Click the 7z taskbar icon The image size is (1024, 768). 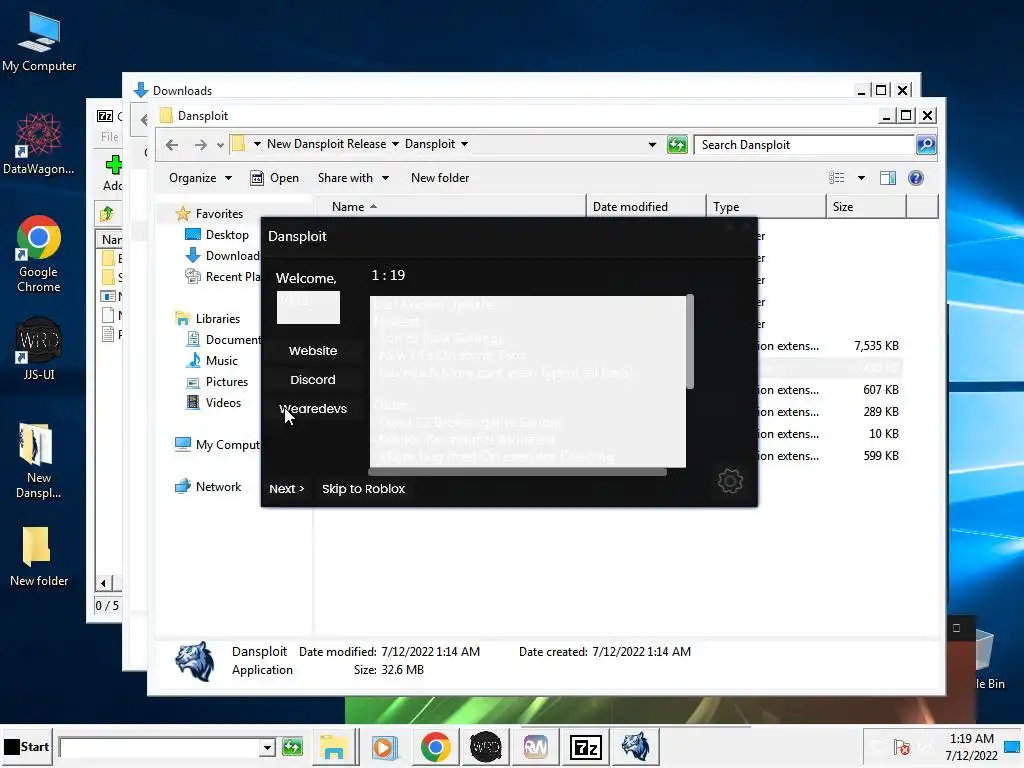(x=585, y=746)
